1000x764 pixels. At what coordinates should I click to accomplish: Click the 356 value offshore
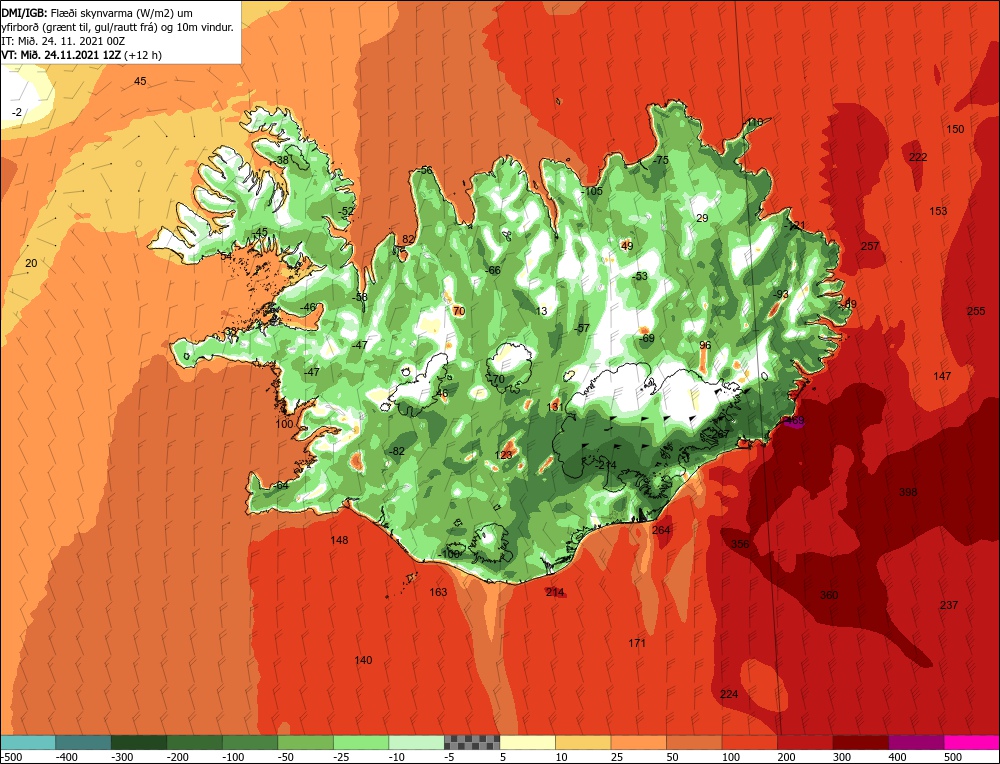tap(740, 544)
